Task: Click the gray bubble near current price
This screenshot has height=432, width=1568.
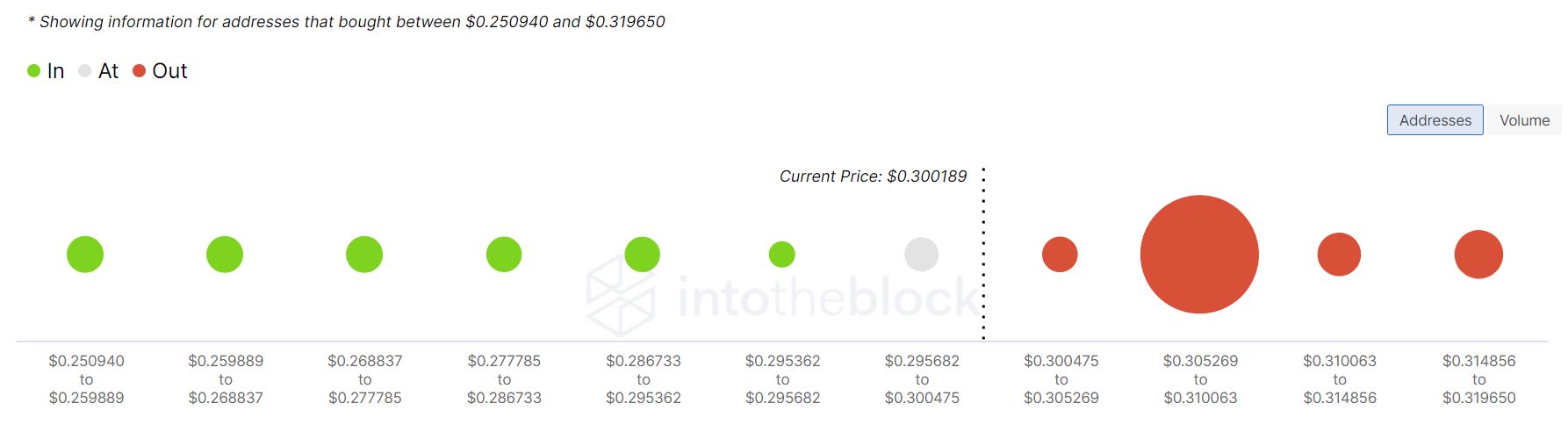Action: coord(922,255)
